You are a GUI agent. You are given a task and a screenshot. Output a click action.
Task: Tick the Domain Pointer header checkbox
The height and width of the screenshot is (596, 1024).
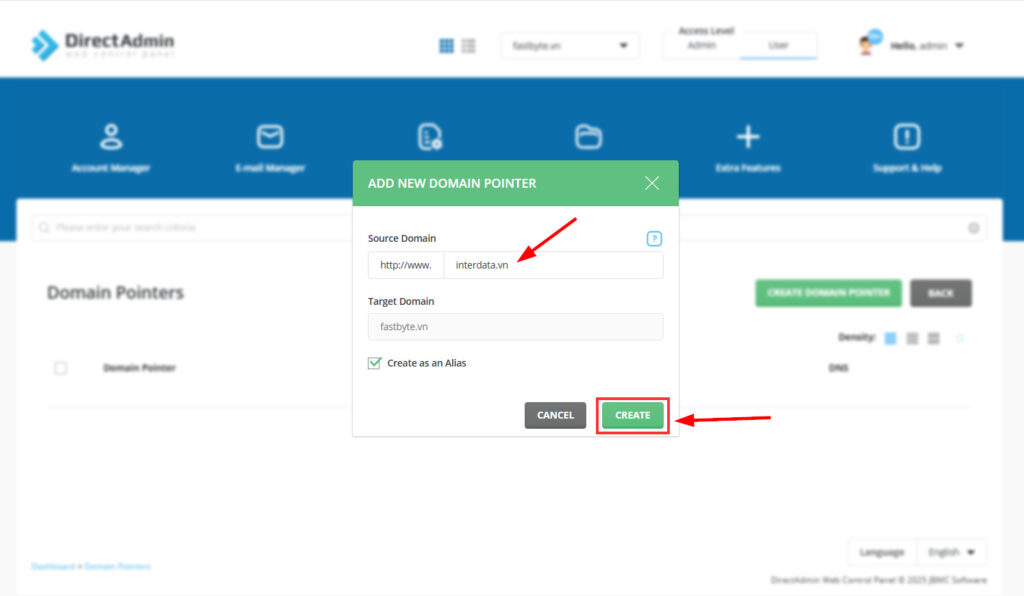pyautogui.click(x=61, y=368)
